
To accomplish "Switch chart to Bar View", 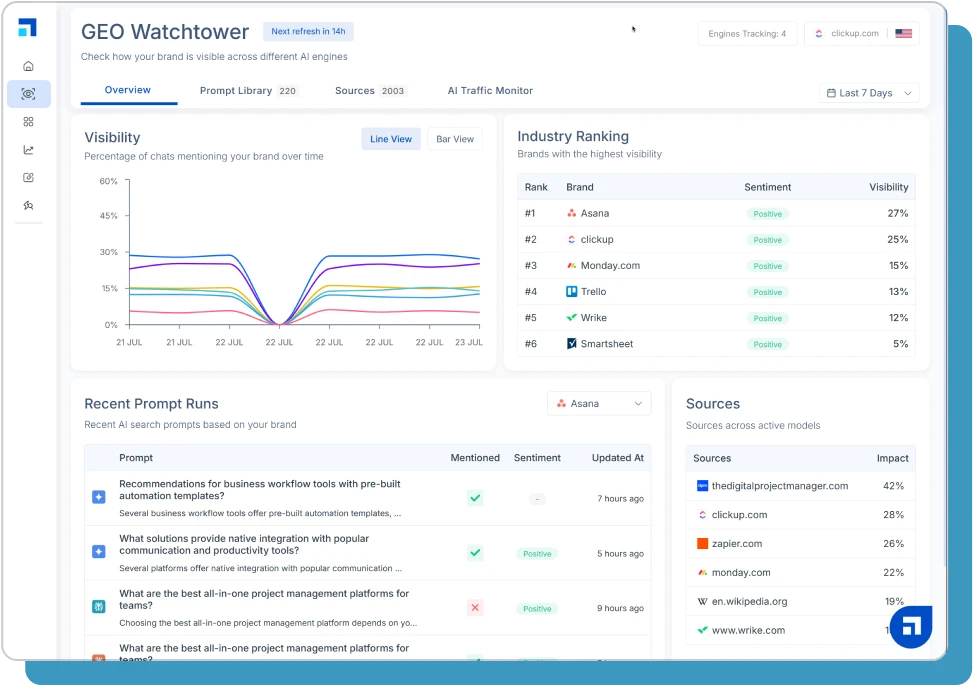I will (455, 139).
